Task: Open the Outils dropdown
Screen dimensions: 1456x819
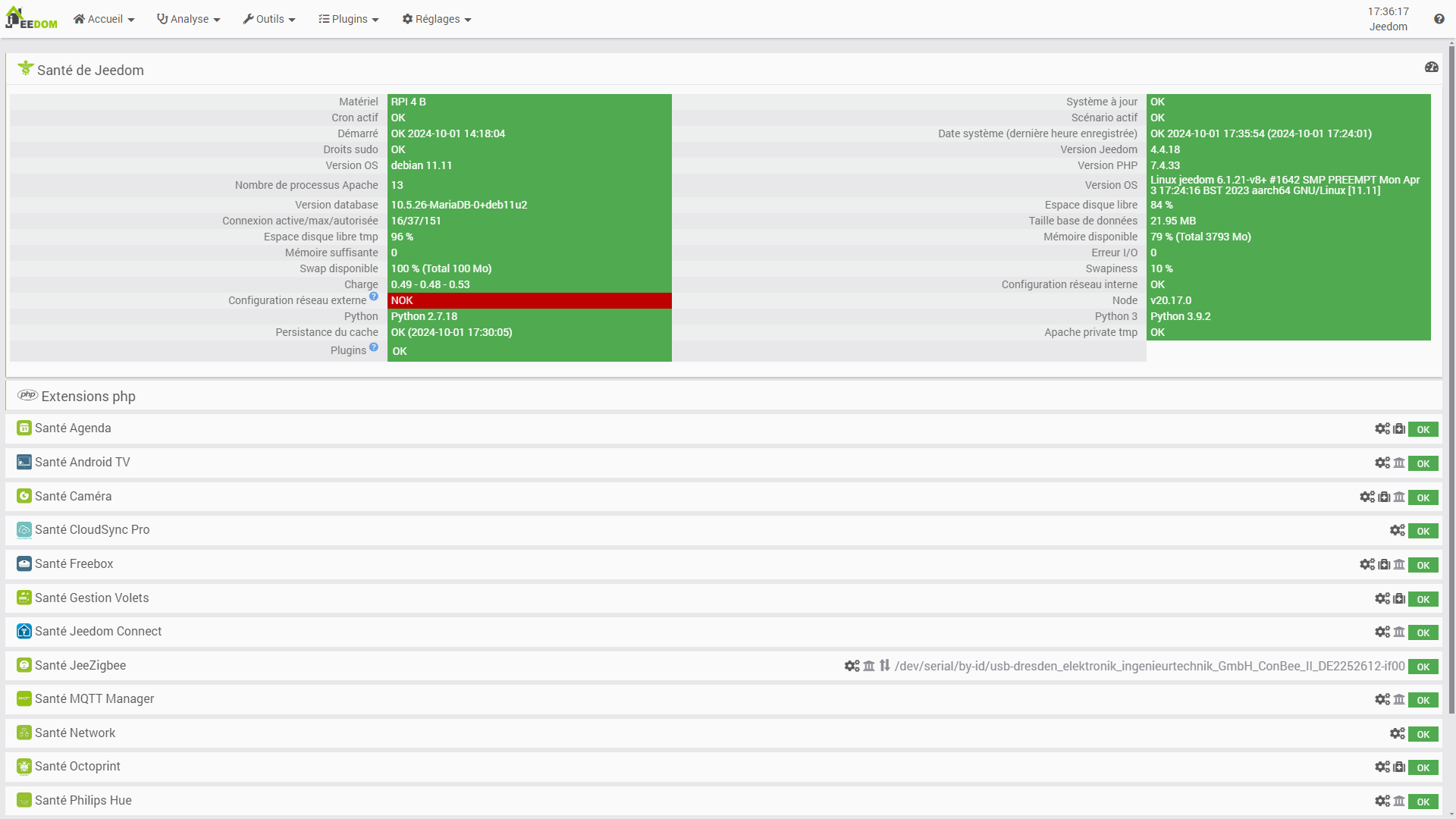Action: (x=269, y=19)
